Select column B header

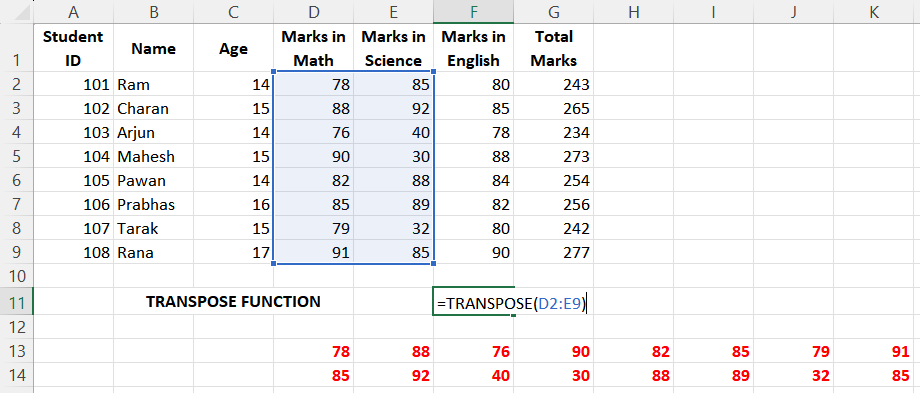[x=154, y=12]
